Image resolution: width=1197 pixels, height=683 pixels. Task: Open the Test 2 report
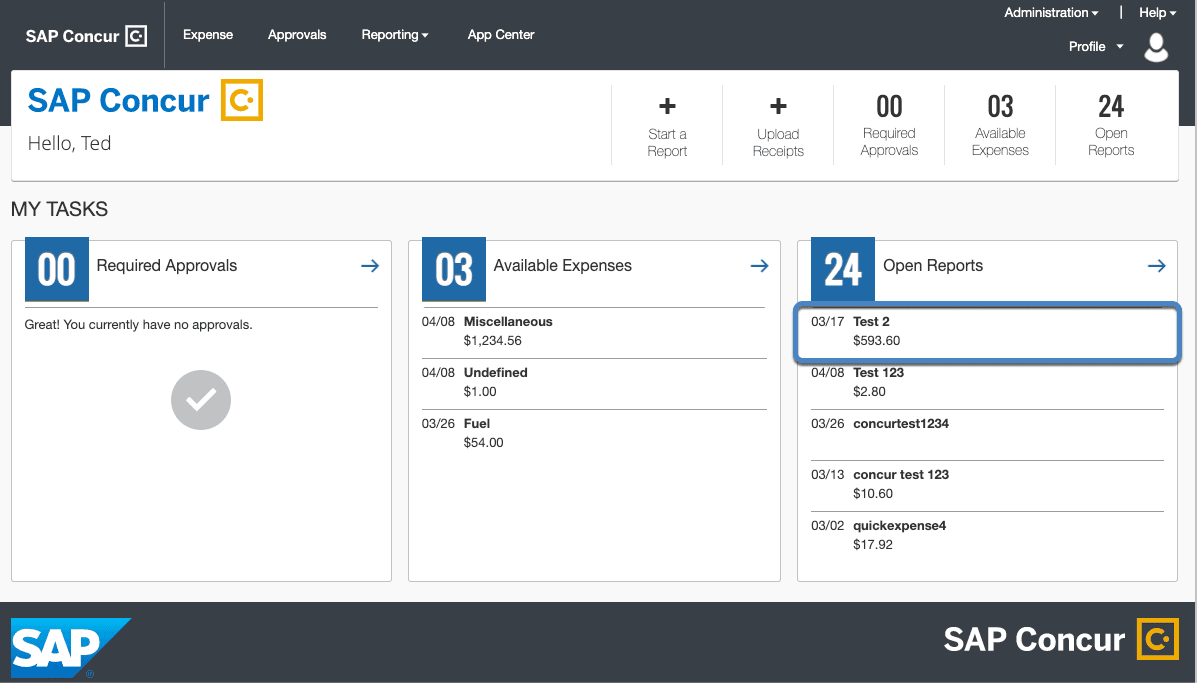pos(987,331)
